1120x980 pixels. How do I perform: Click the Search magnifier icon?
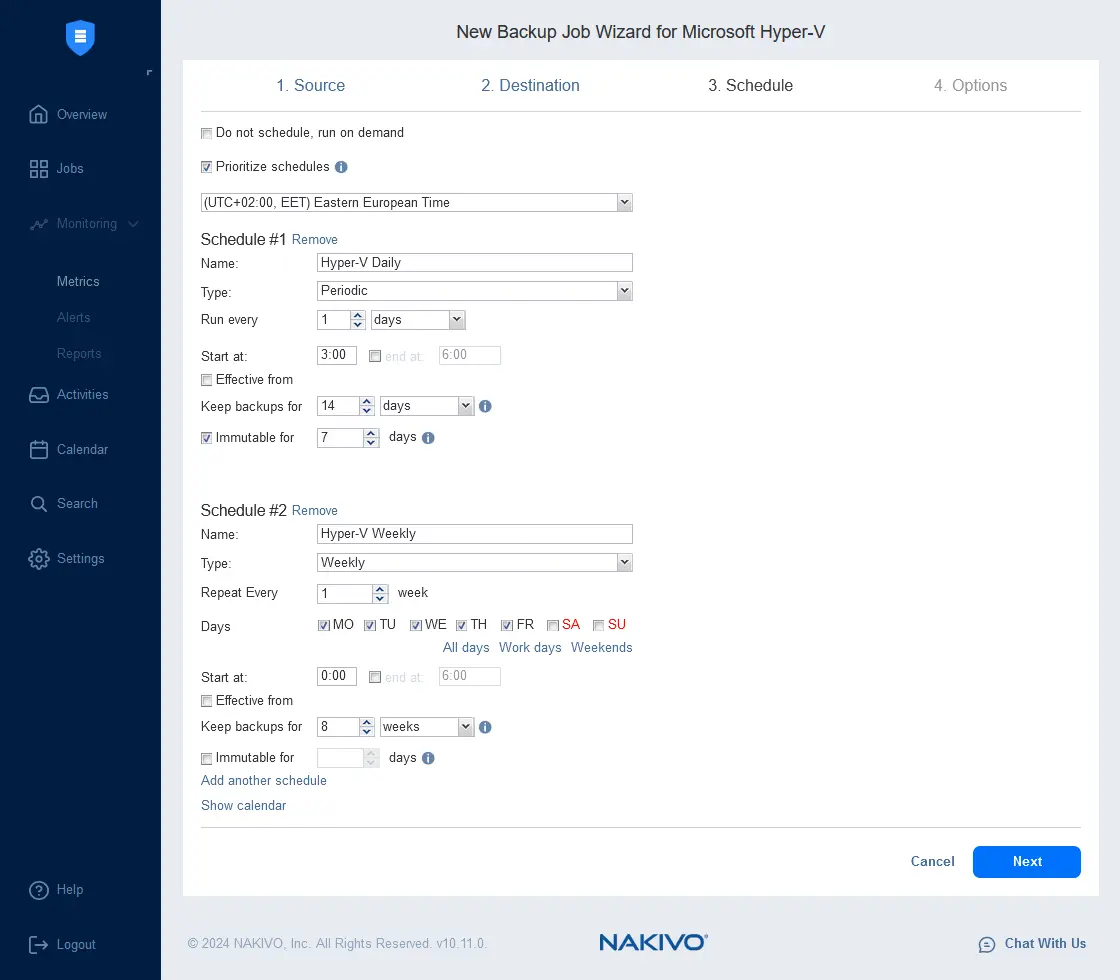39,504
